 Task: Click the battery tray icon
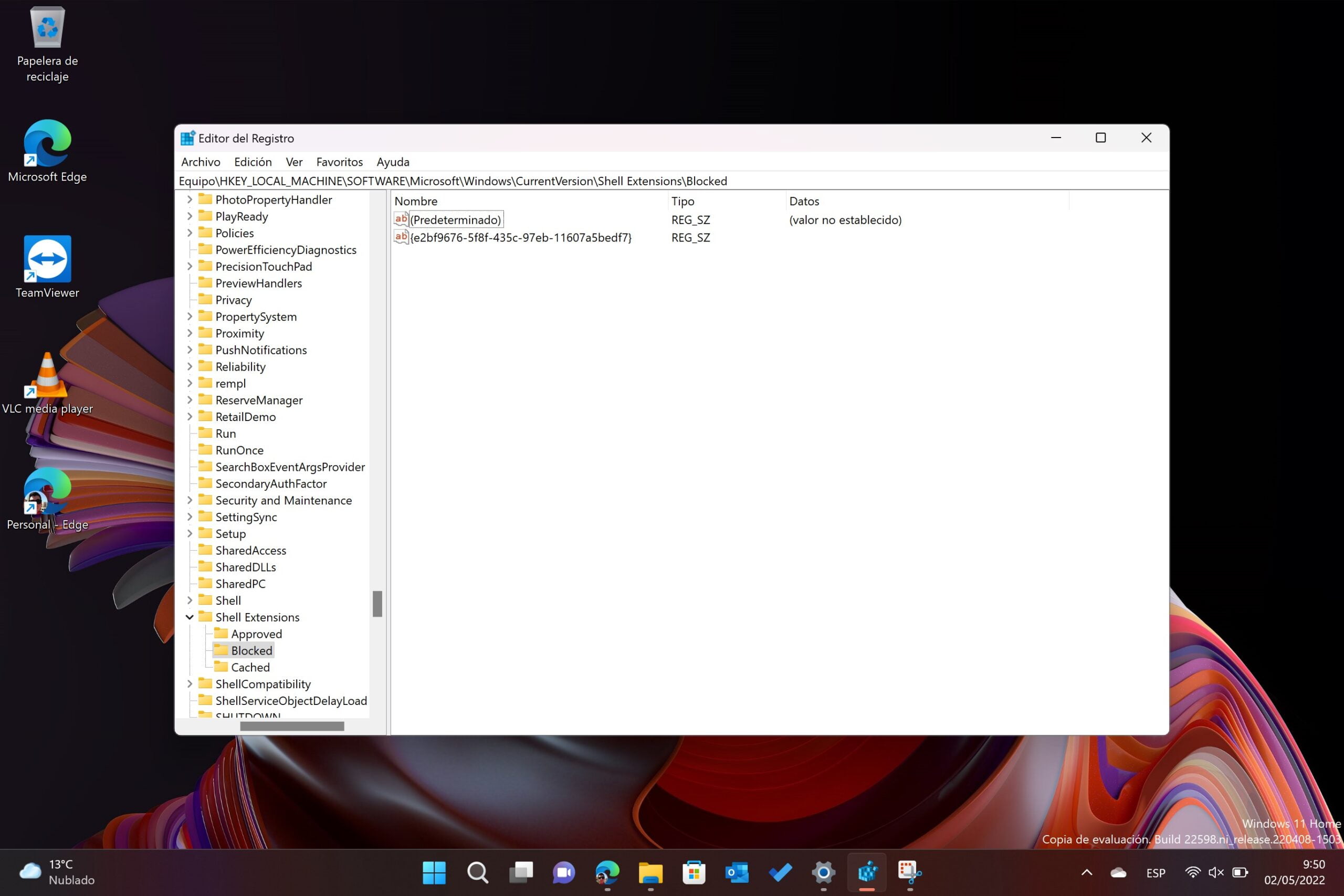tap(1240, 872)
